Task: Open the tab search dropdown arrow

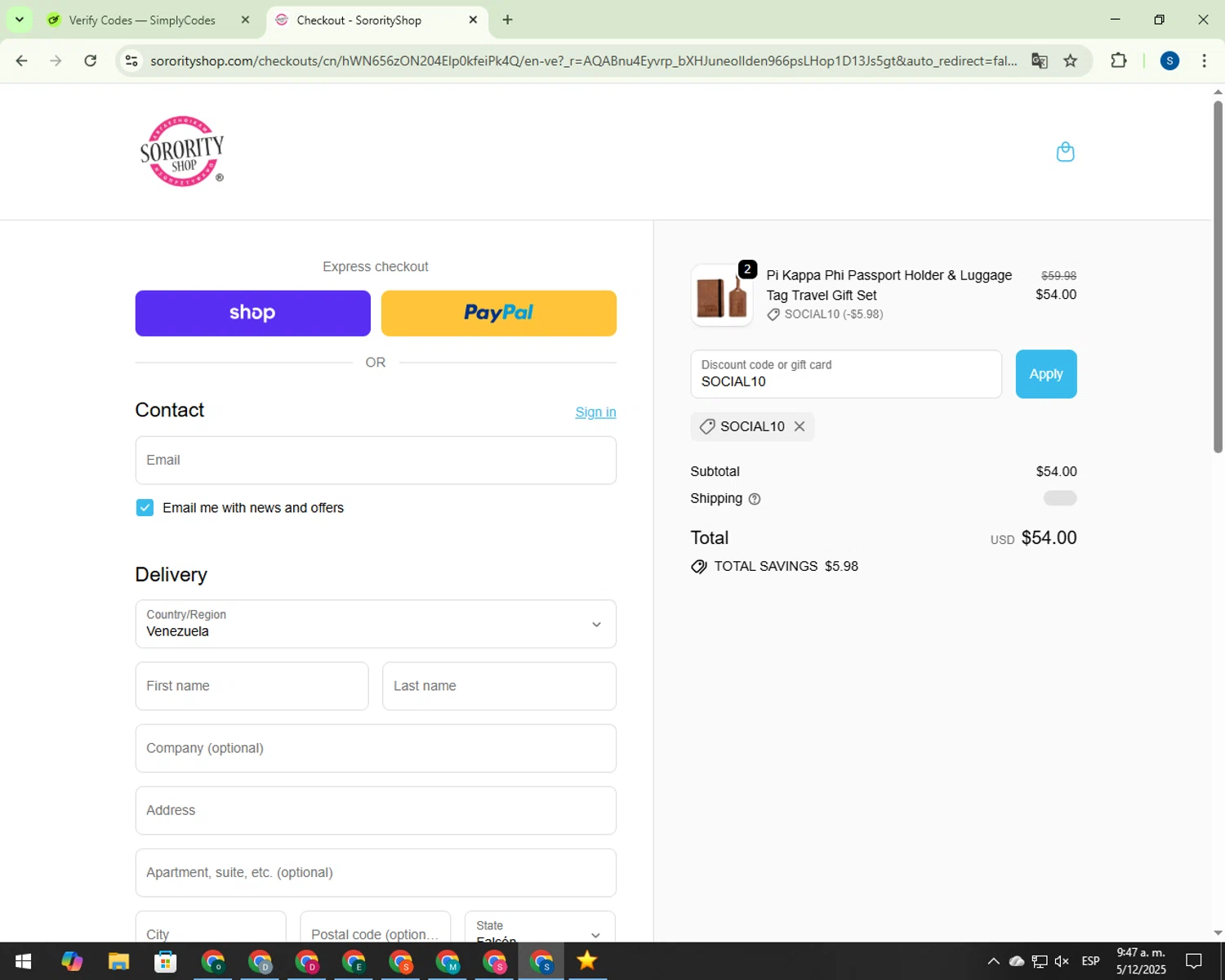Action: tap(19, 20)
